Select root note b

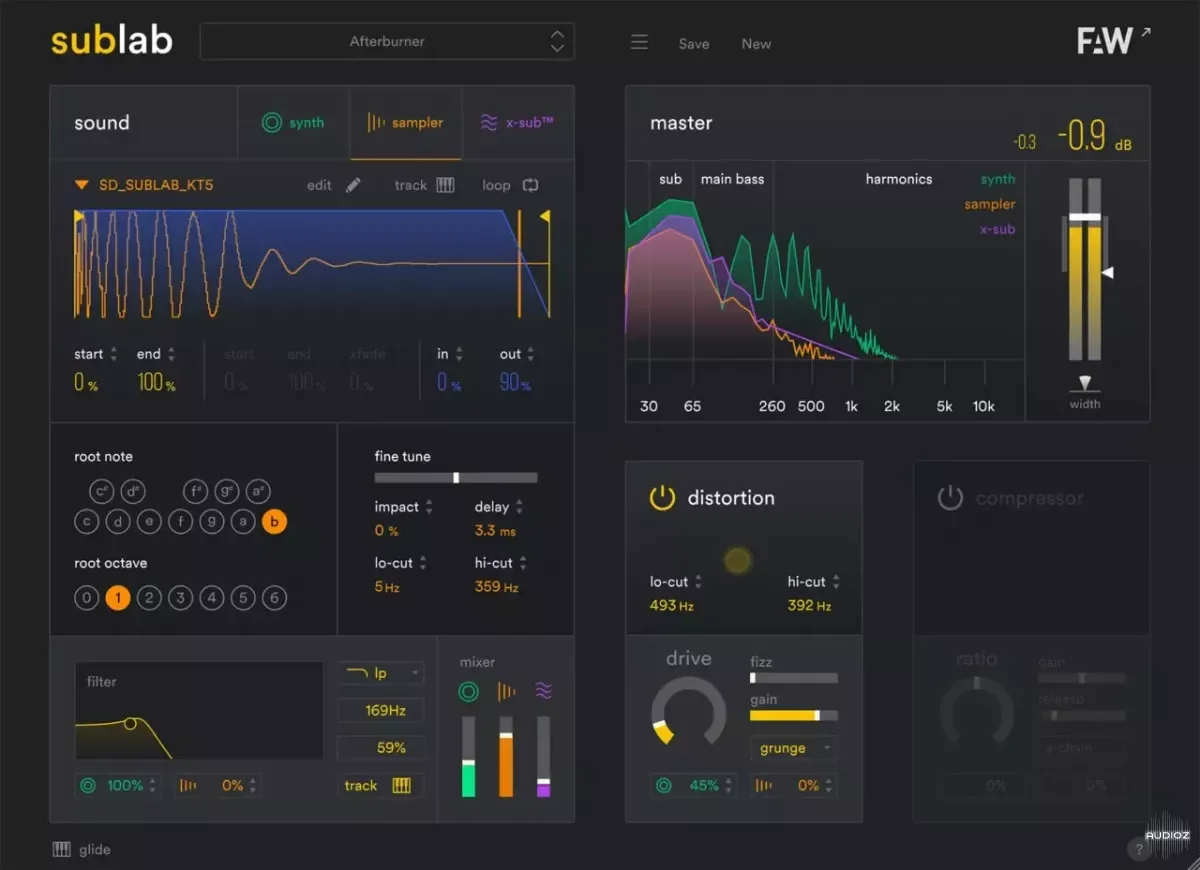pos(274,521)
